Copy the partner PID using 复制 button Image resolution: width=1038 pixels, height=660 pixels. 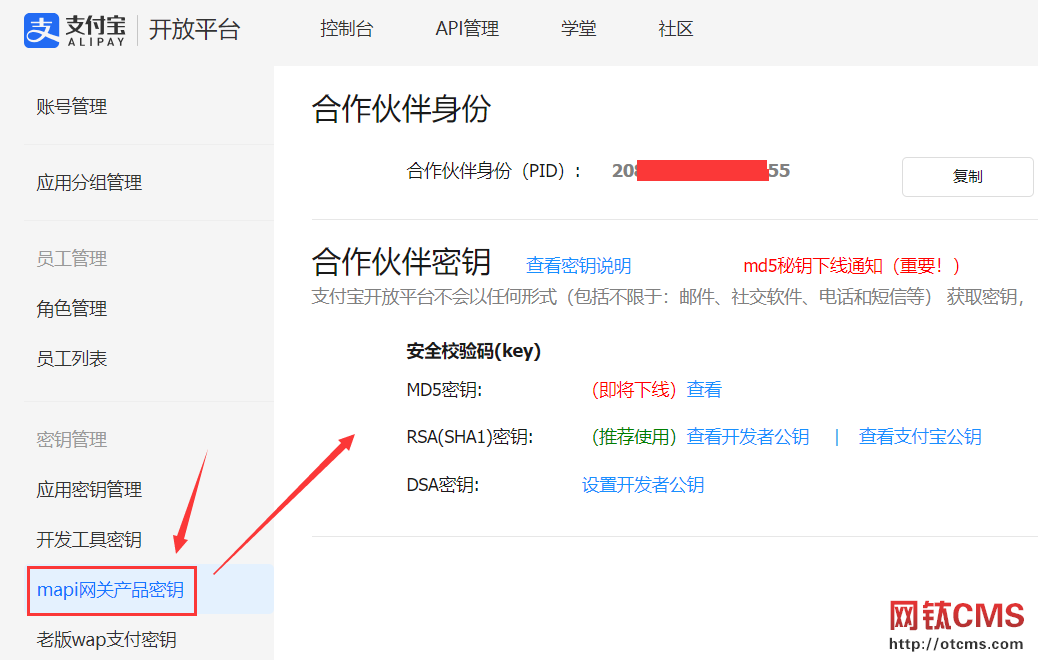point(966,176)
